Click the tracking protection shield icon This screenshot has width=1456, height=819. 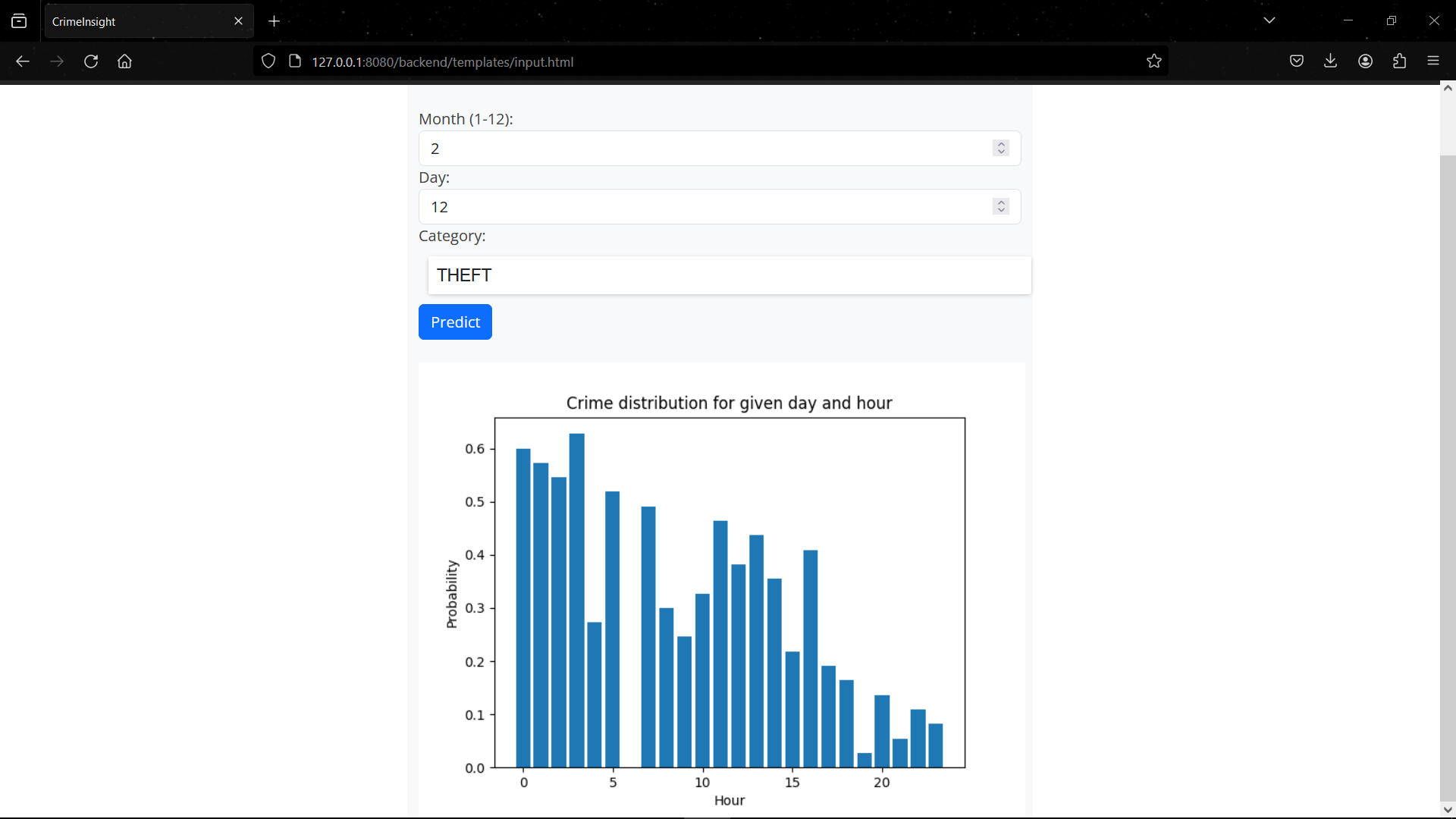pos(268,61)
